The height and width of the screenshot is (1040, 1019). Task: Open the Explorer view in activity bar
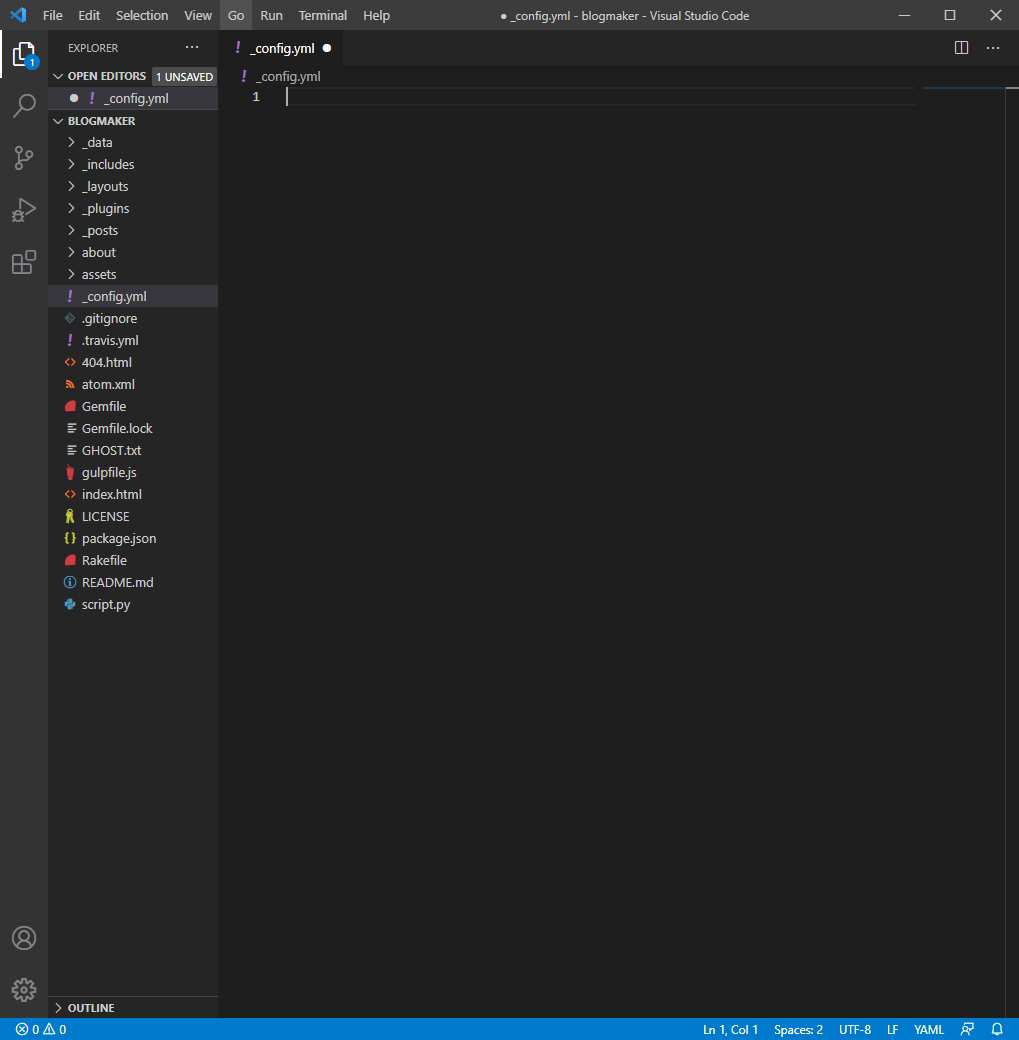[24, 54]
